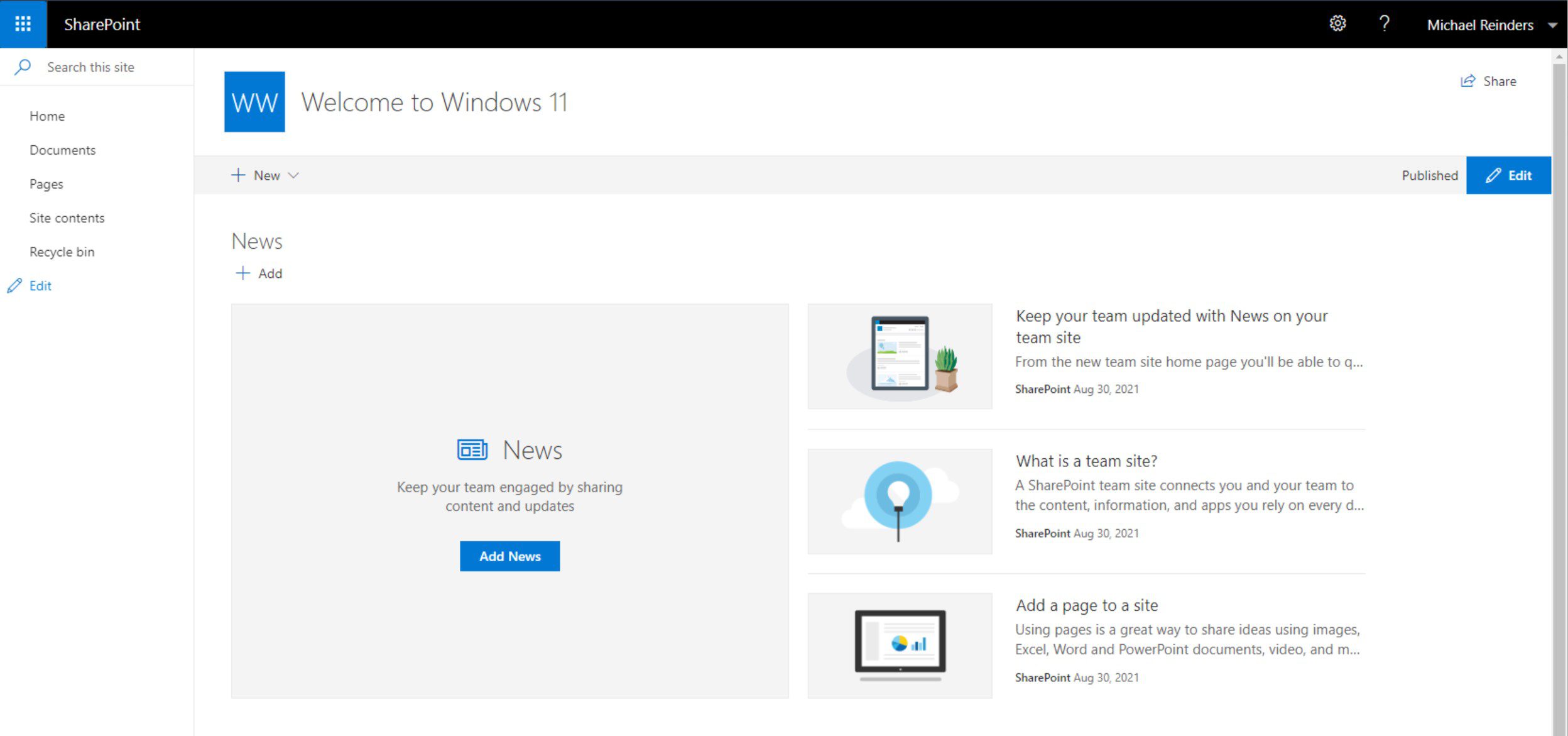
Task: Open 'What is a team site?' article
Action: [x=1086, y=461]
